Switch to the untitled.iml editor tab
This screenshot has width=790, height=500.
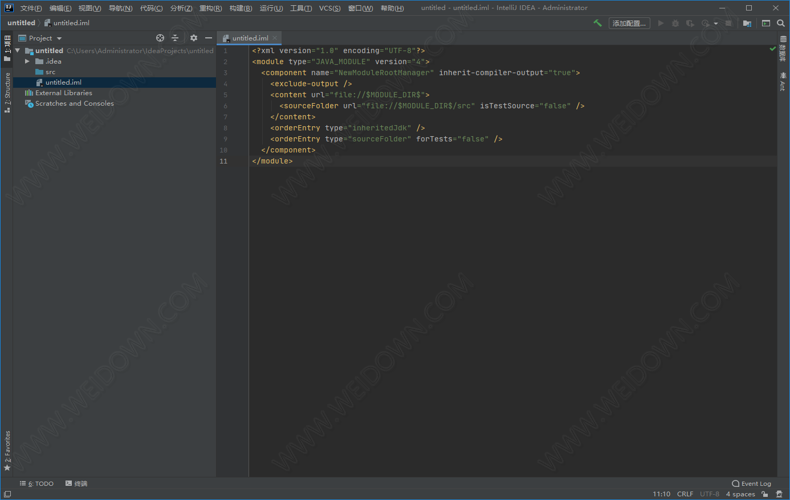pos(250,38)
